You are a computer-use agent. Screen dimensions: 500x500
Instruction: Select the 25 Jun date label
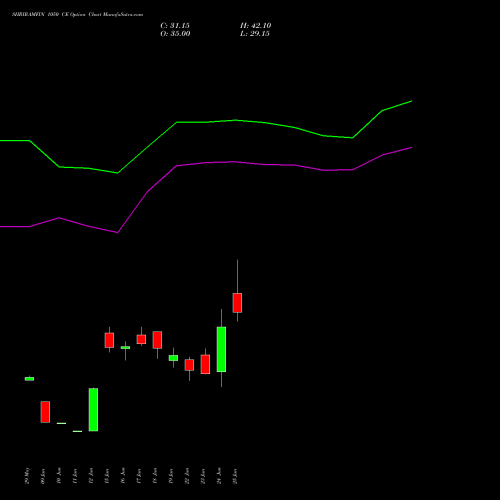(x=235, y=476)
